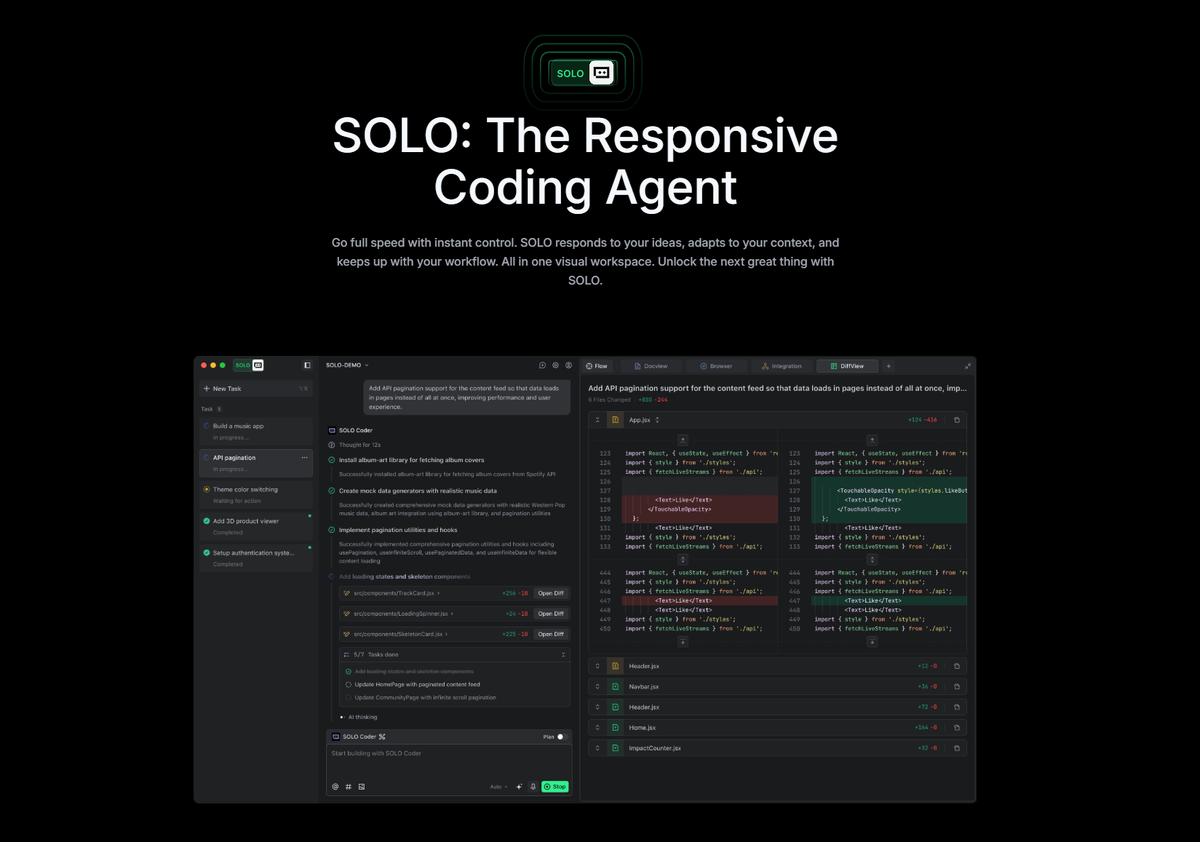This screenshot has width=1200, height=842.
Task: Open the src/components/SkeletonCard.jsx file link
Action: (399, 634)
